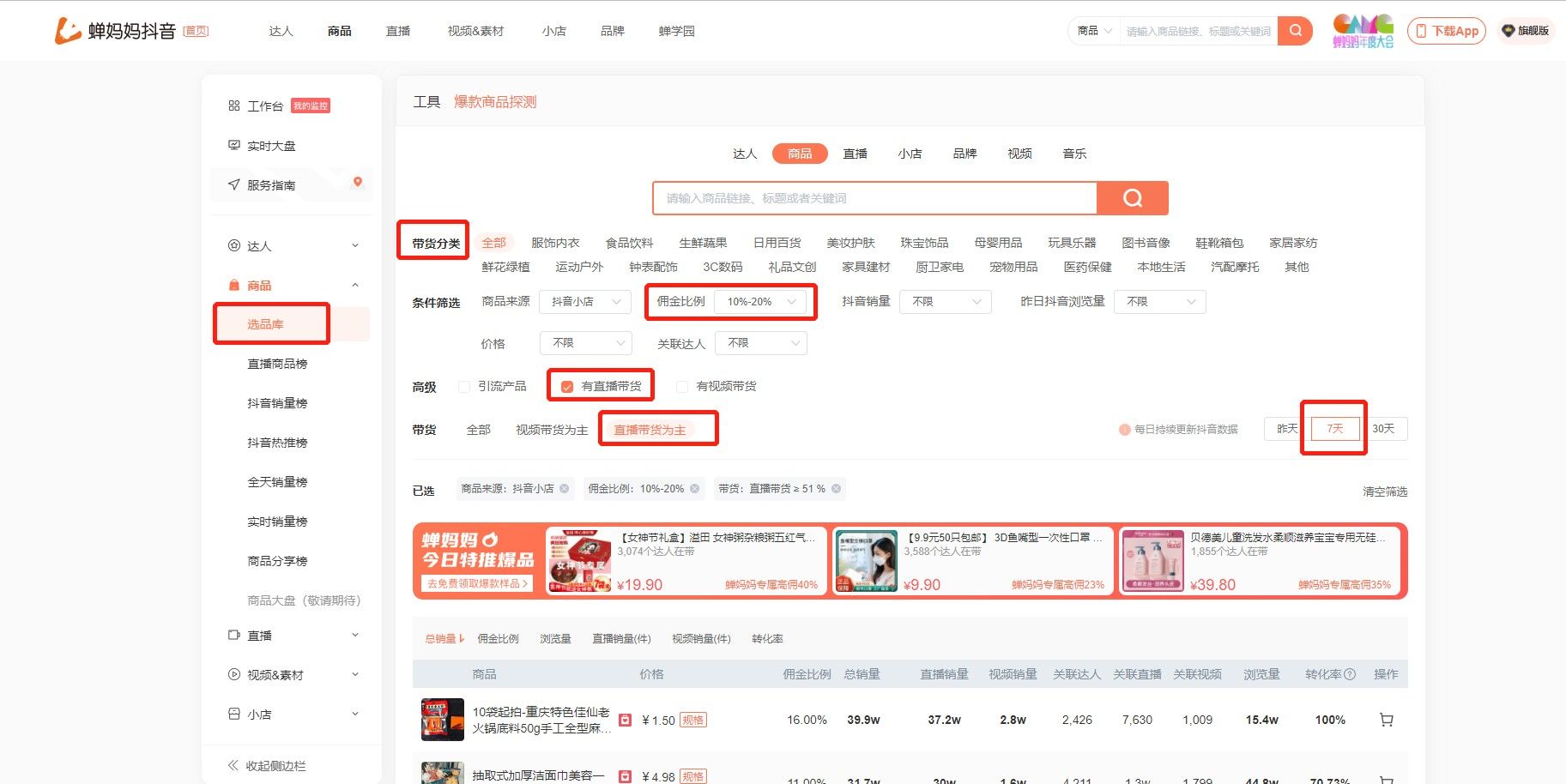Click the 实时大盘 icon in the sidebar

point(233,145)
